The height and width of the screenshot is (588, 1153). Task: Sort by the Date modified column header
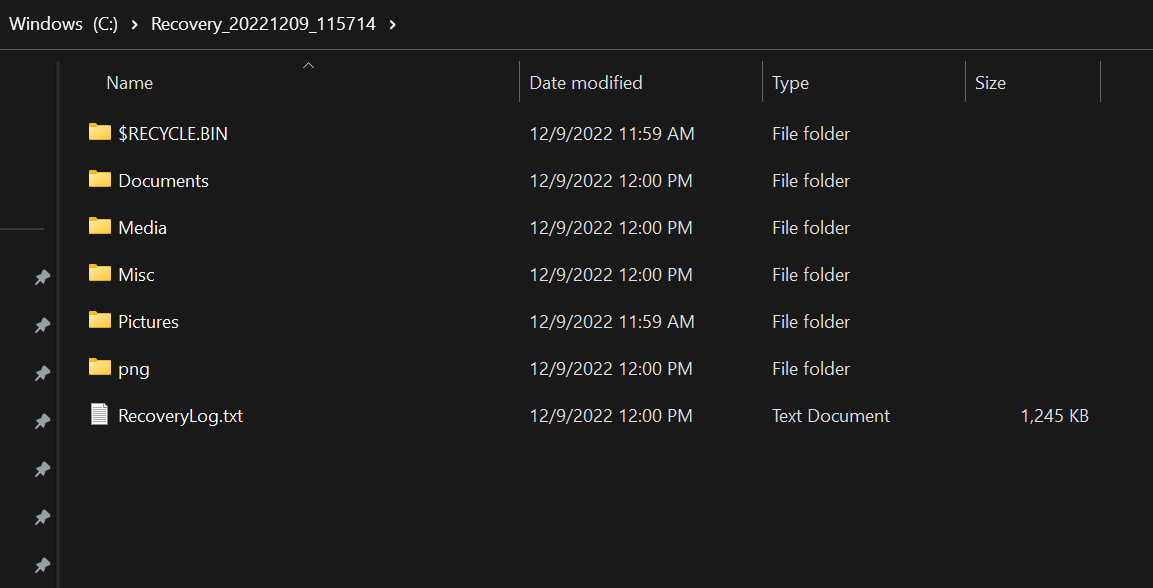586,83
